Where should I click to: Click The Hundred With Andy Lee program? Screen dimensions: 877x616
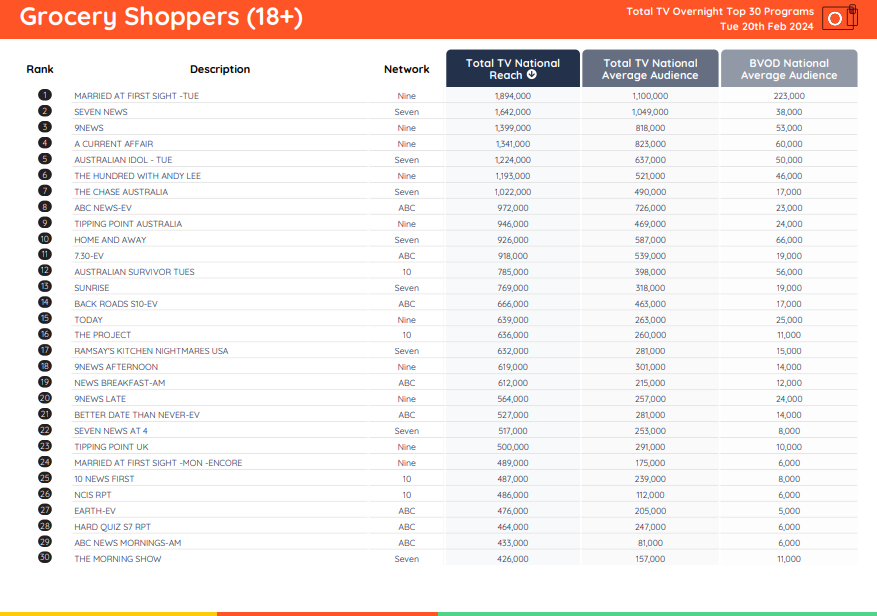tap(137, 176)
